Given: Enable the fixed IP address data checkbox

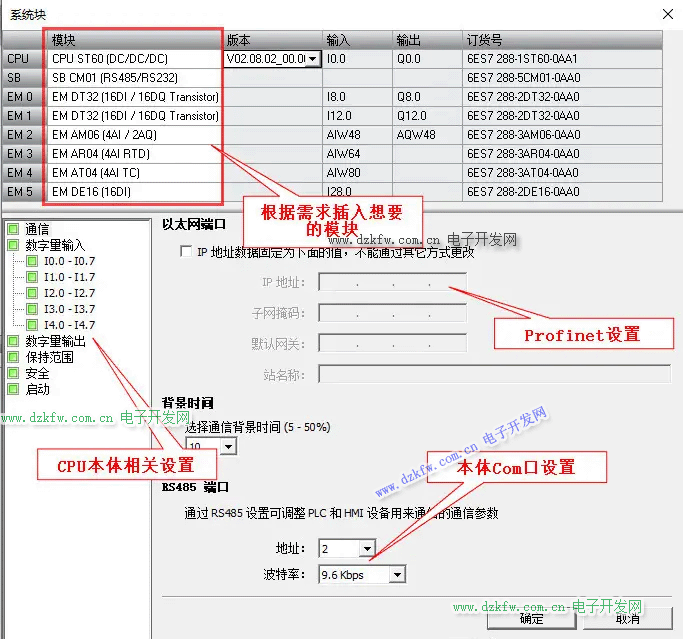Looking at the screenshot, I should [x=186, y=253].
